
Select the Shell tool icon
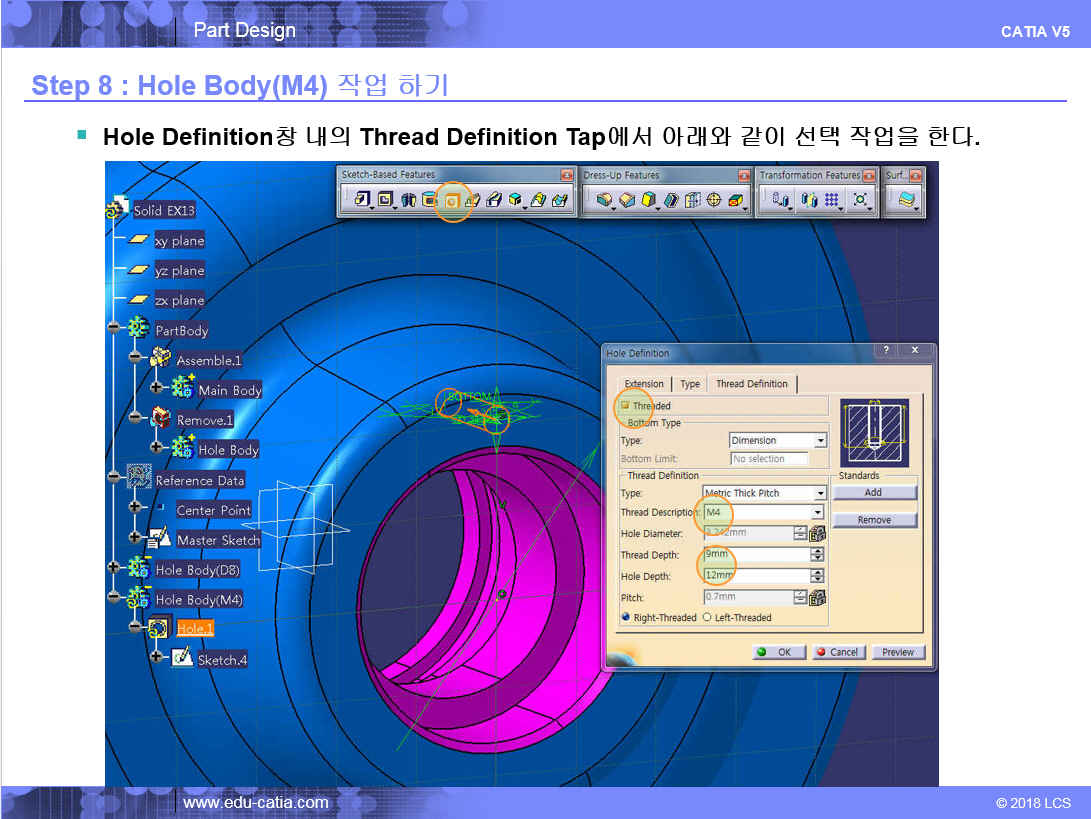pyautogui.click(x=671, y=200)
